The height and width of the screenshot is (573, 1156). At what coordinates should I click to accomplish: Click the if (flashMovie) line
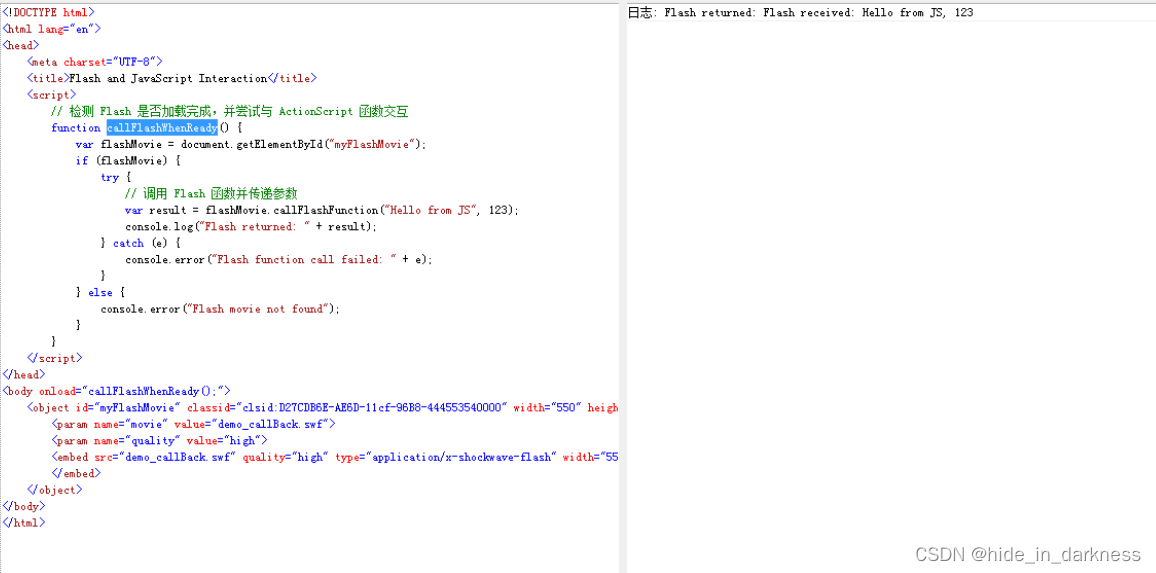click(128, 160)
